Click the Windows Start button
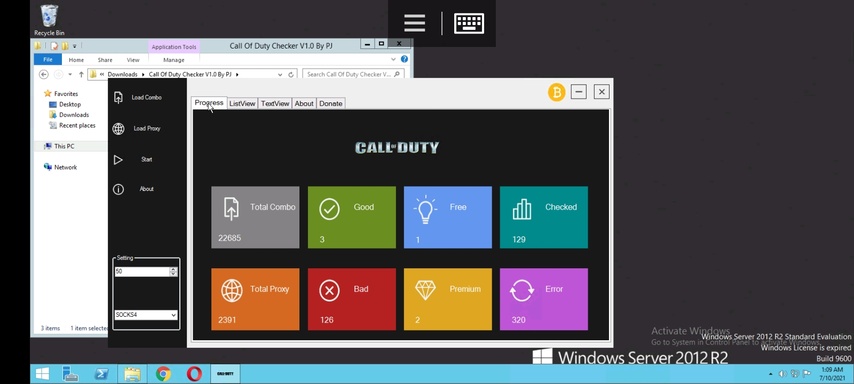 point(42,374)
